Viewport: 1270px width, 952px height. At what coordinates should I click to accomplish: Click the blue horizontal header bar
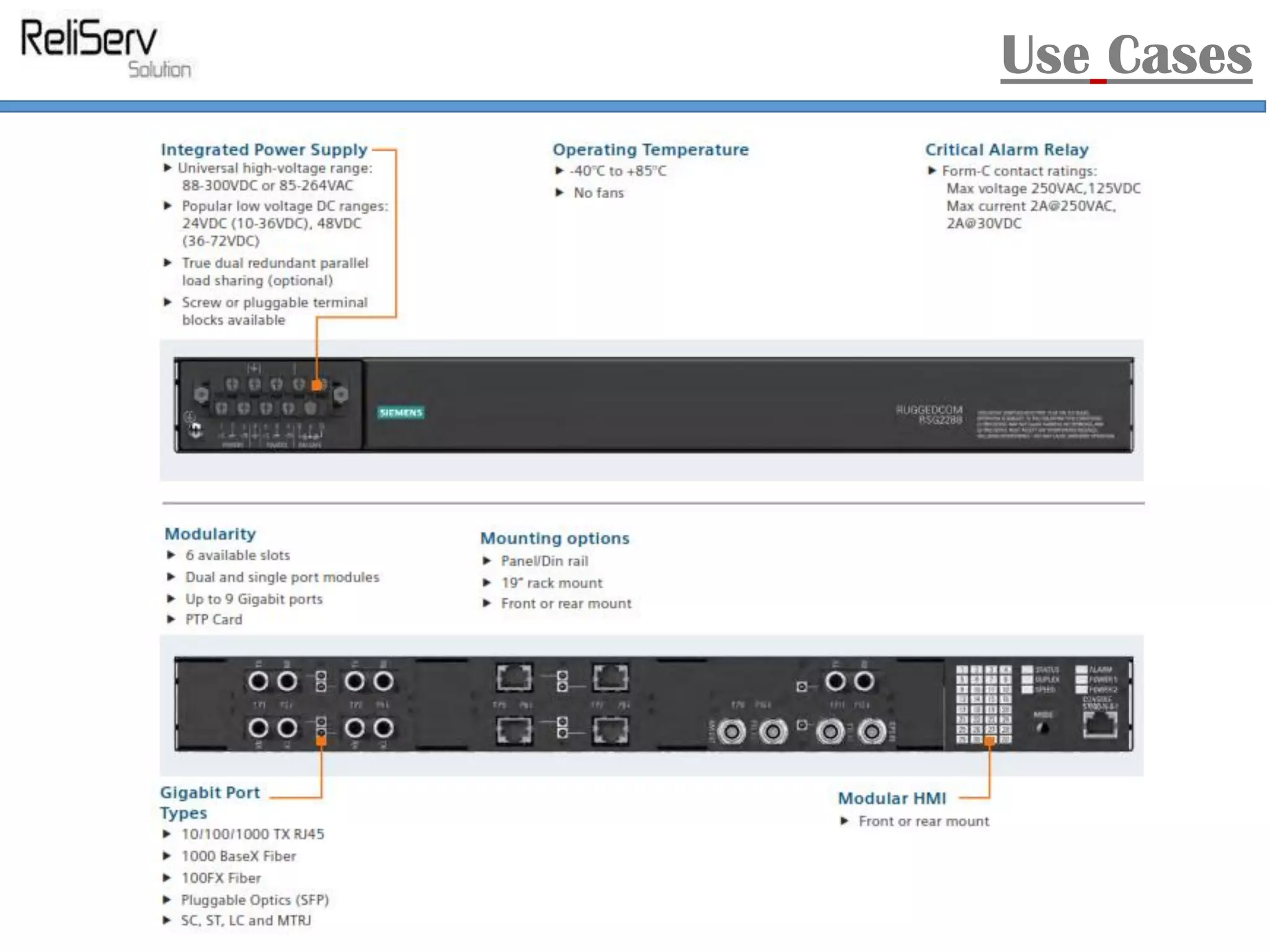click(x=633, y=107)
